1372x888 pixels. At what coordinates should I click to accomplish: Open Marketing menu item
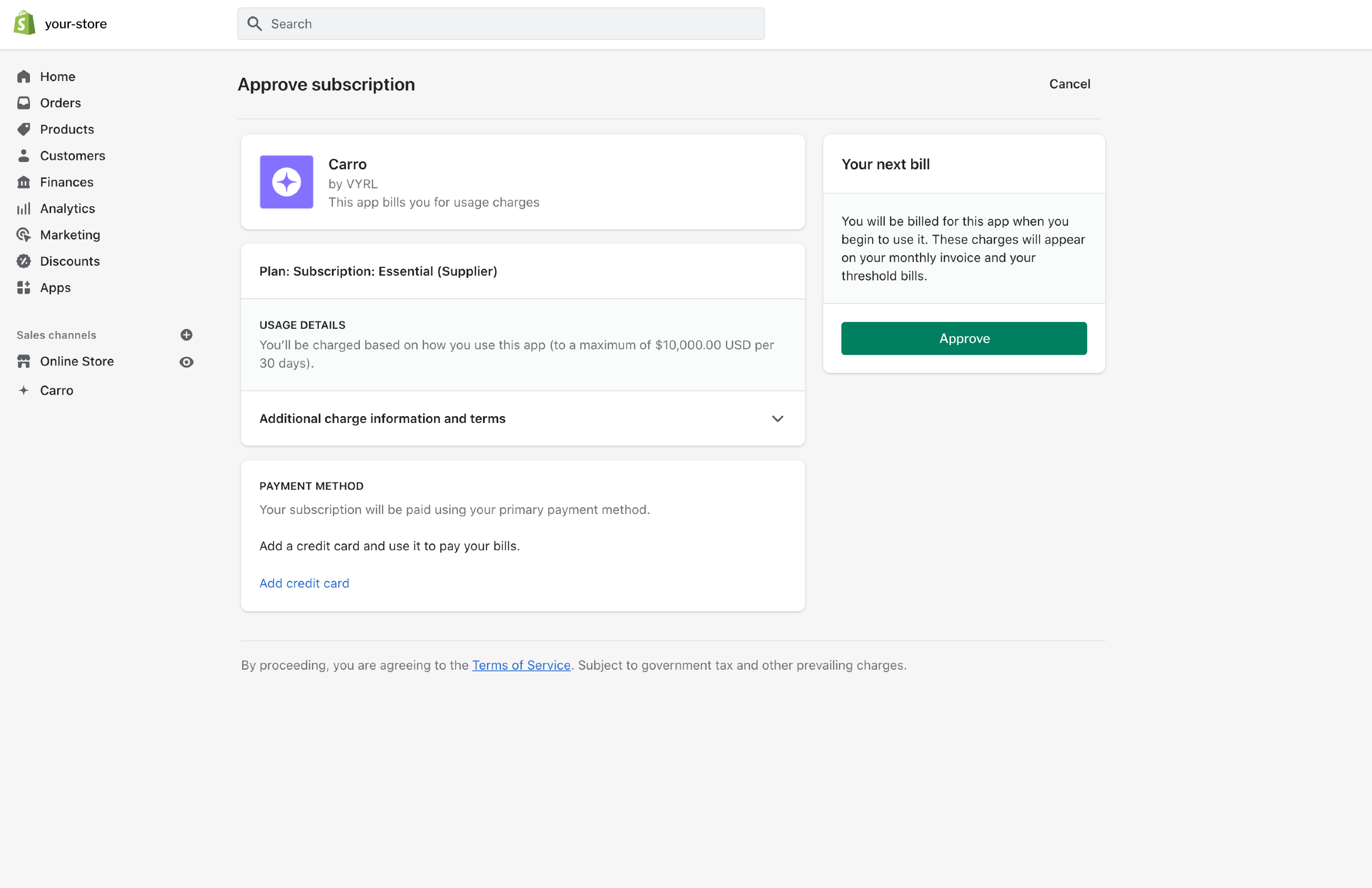[x=70, y=235]
